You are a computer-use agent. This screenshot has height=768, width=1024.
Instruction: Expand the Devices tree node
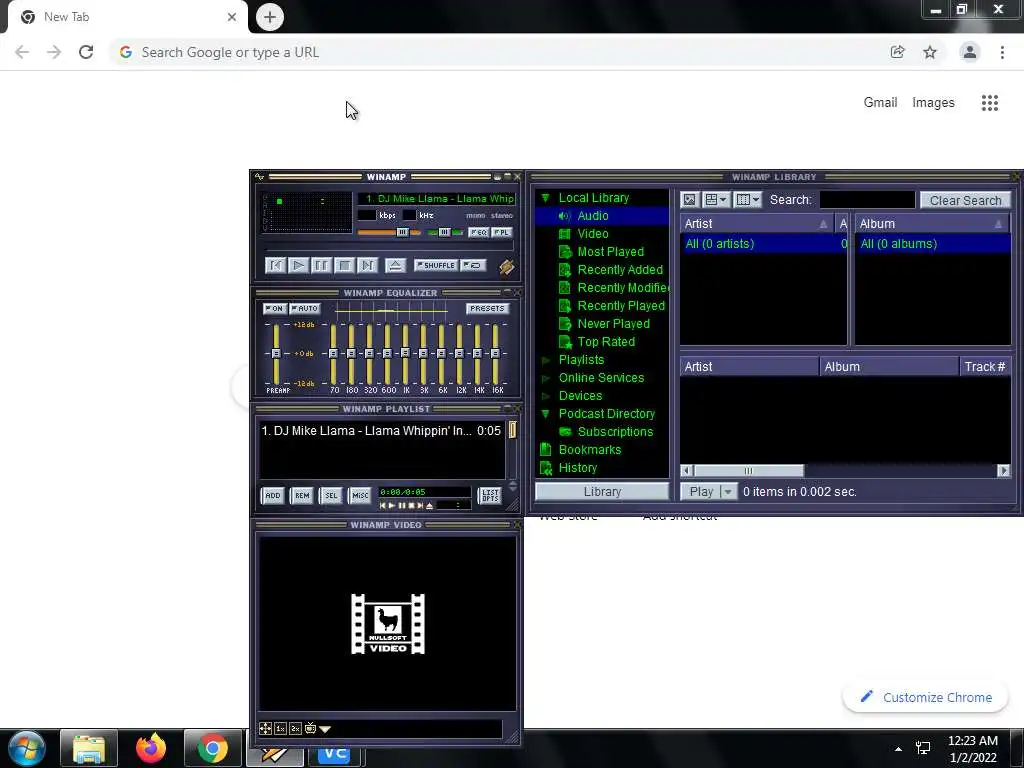[546, 396]
